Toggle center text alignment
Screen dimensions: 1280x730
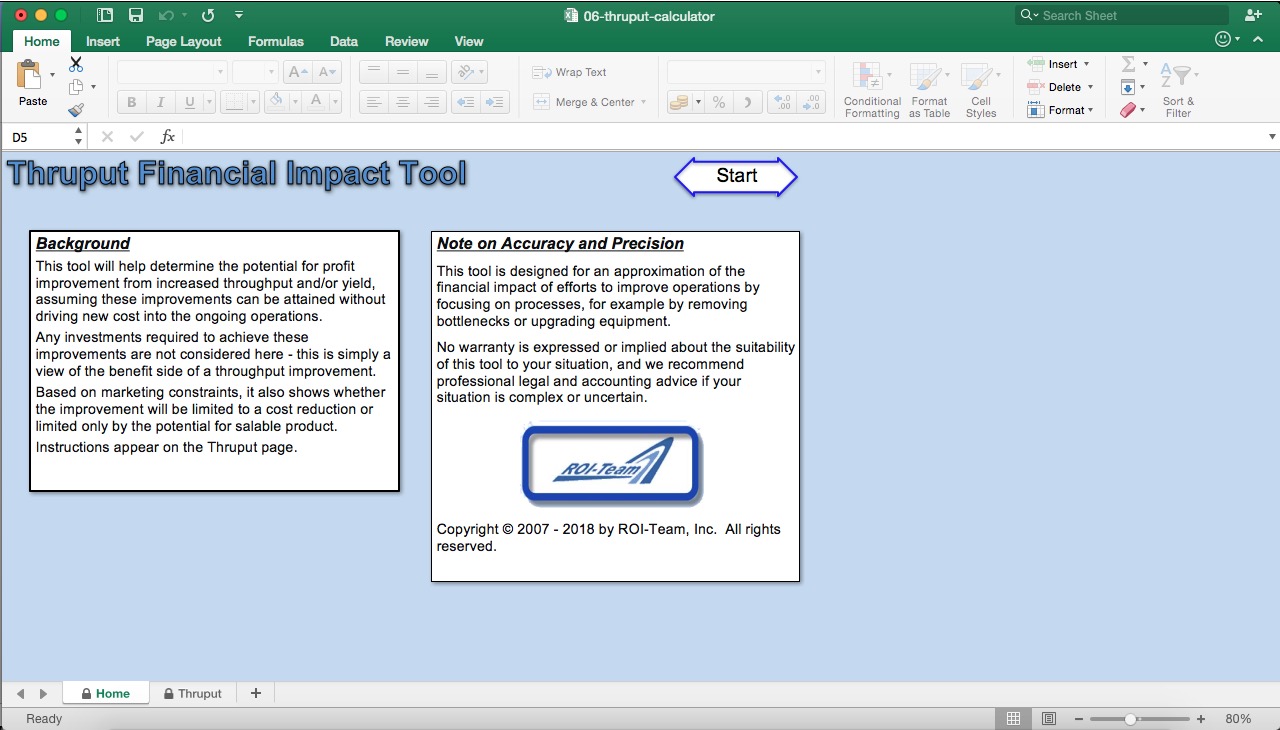402,102
